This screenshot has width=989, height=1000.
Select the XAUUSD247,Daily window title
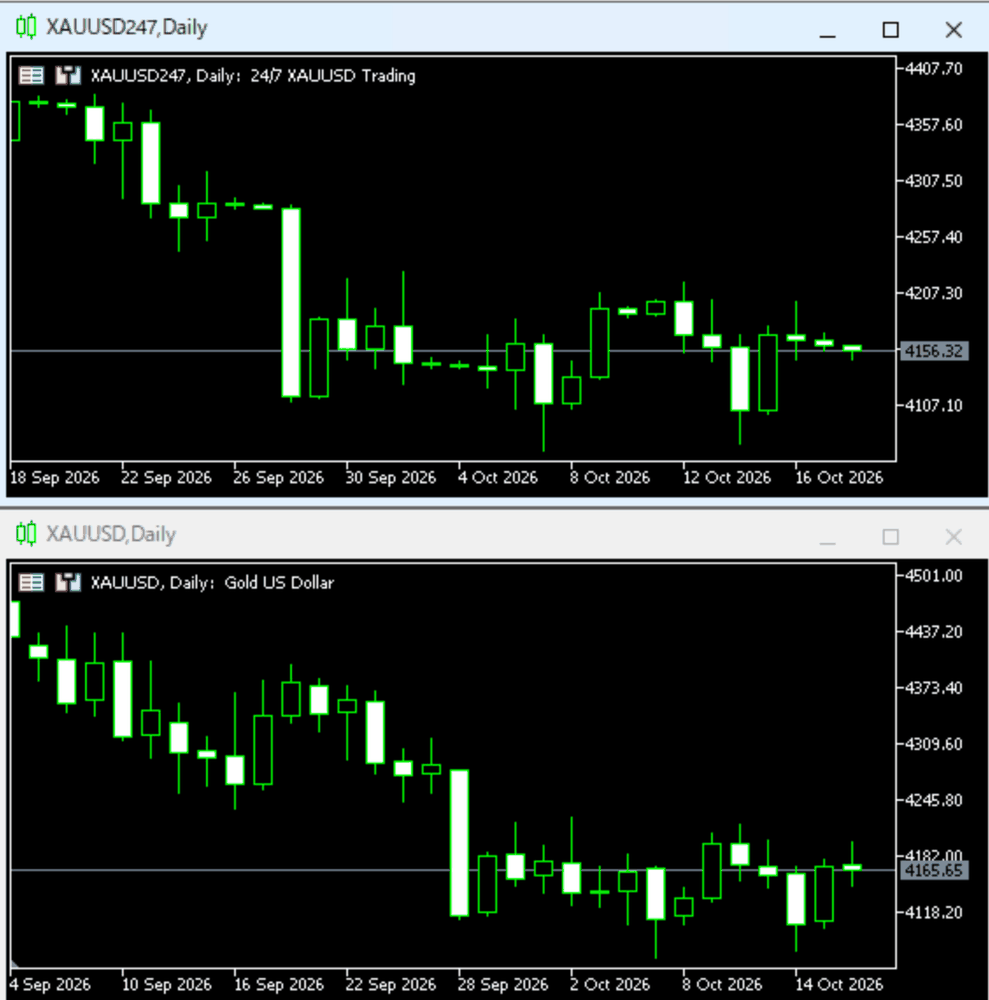click(x=127, y=27)
